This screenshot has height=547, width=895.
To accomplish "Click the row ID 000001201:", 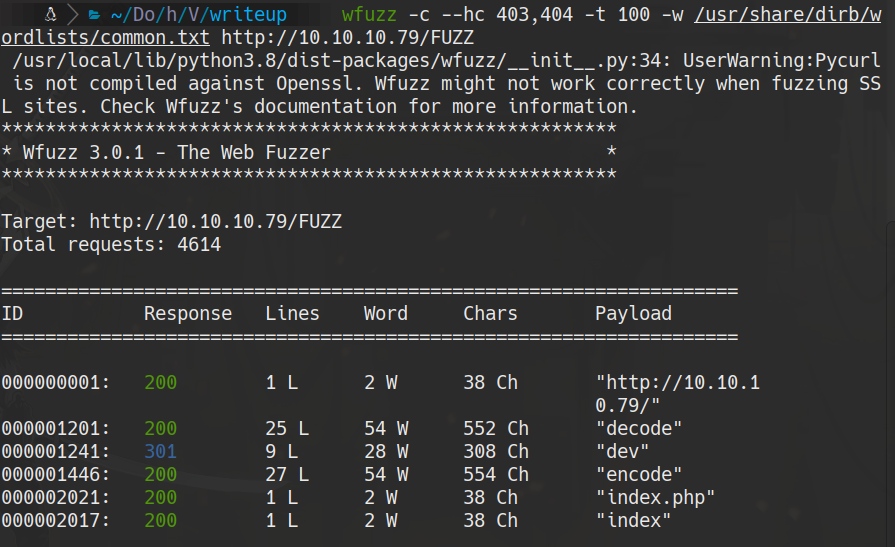I will (x=55, y=428).
